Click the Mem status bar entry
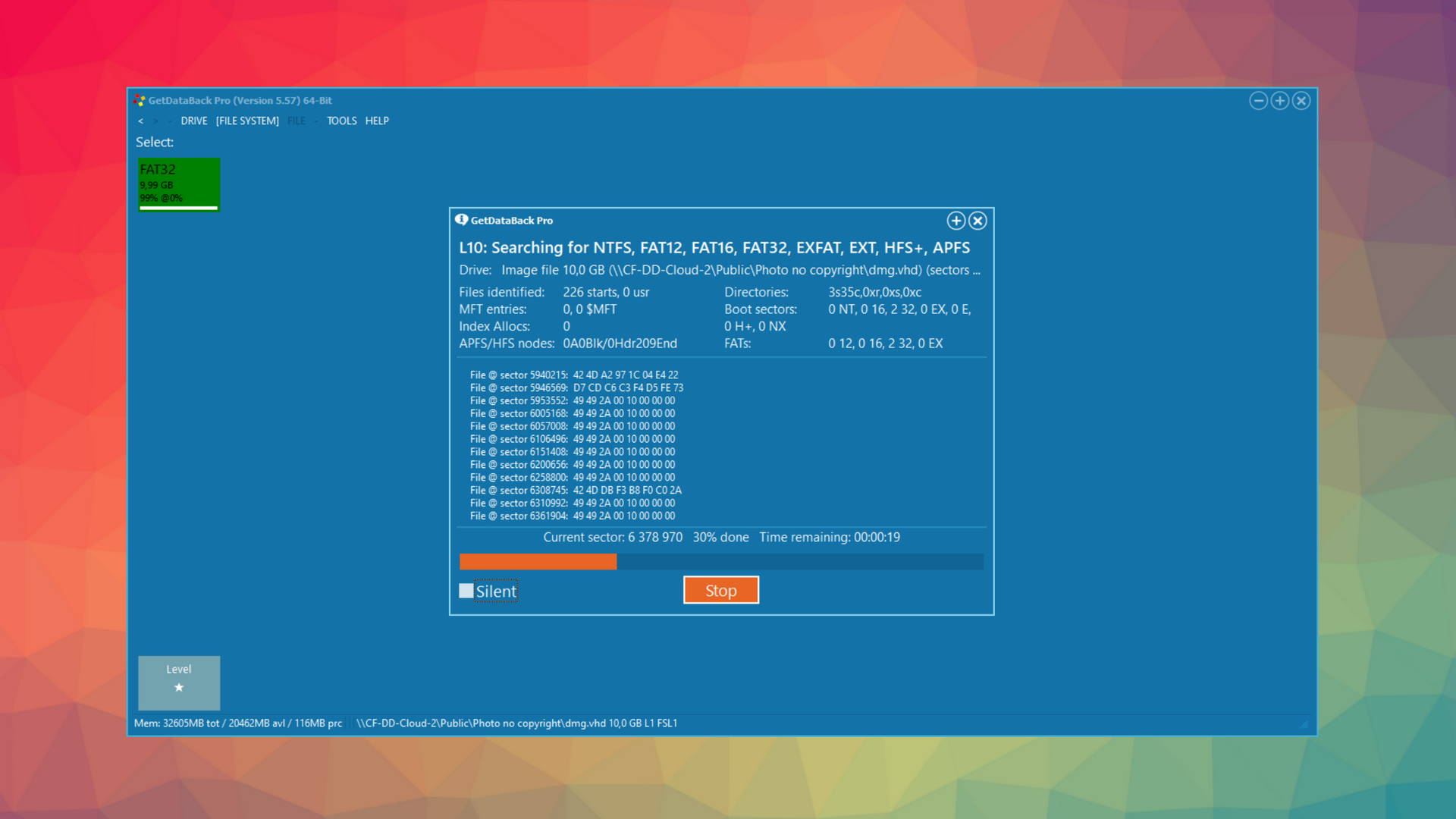This screenshot has width=1456, height=819. 238,723
